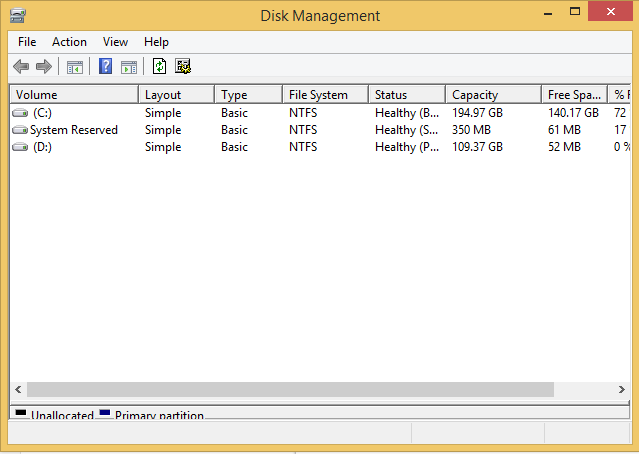Open the blue Help question mark icon
This screenshot has width=639, height=454.
(x=106, y=66)
